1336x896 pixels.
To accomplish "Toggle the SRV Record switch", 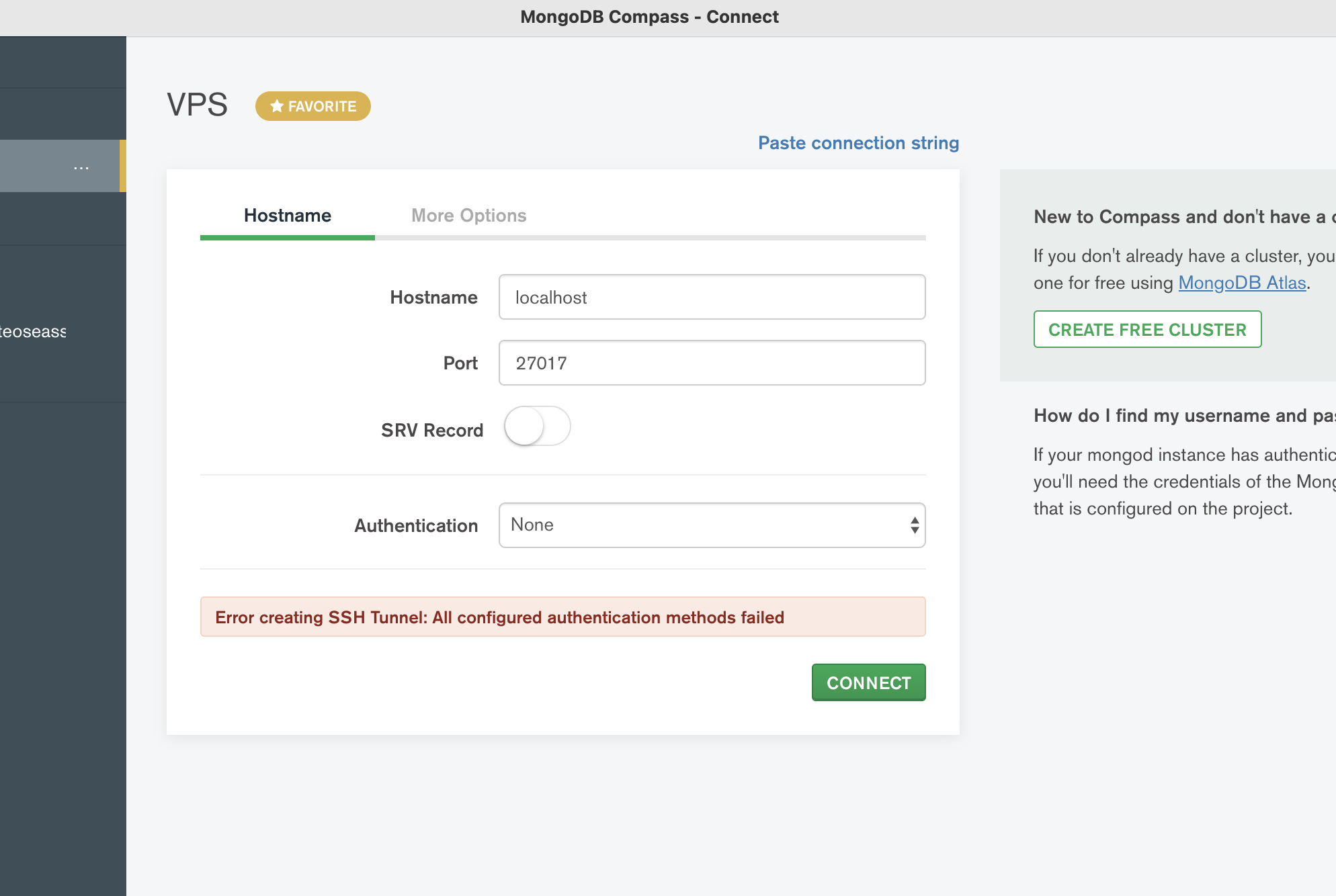I will click(537, 427).
